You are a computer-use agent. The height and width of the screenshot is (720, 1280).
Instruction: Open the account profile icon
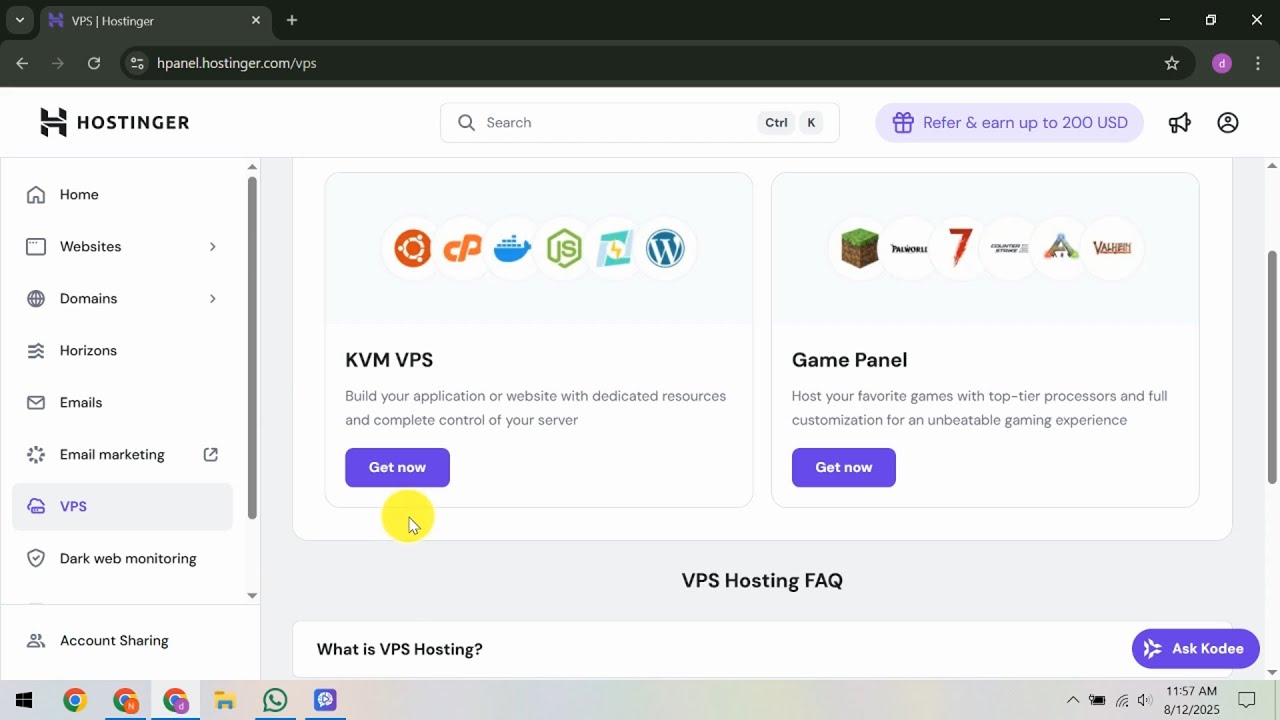1228,122
